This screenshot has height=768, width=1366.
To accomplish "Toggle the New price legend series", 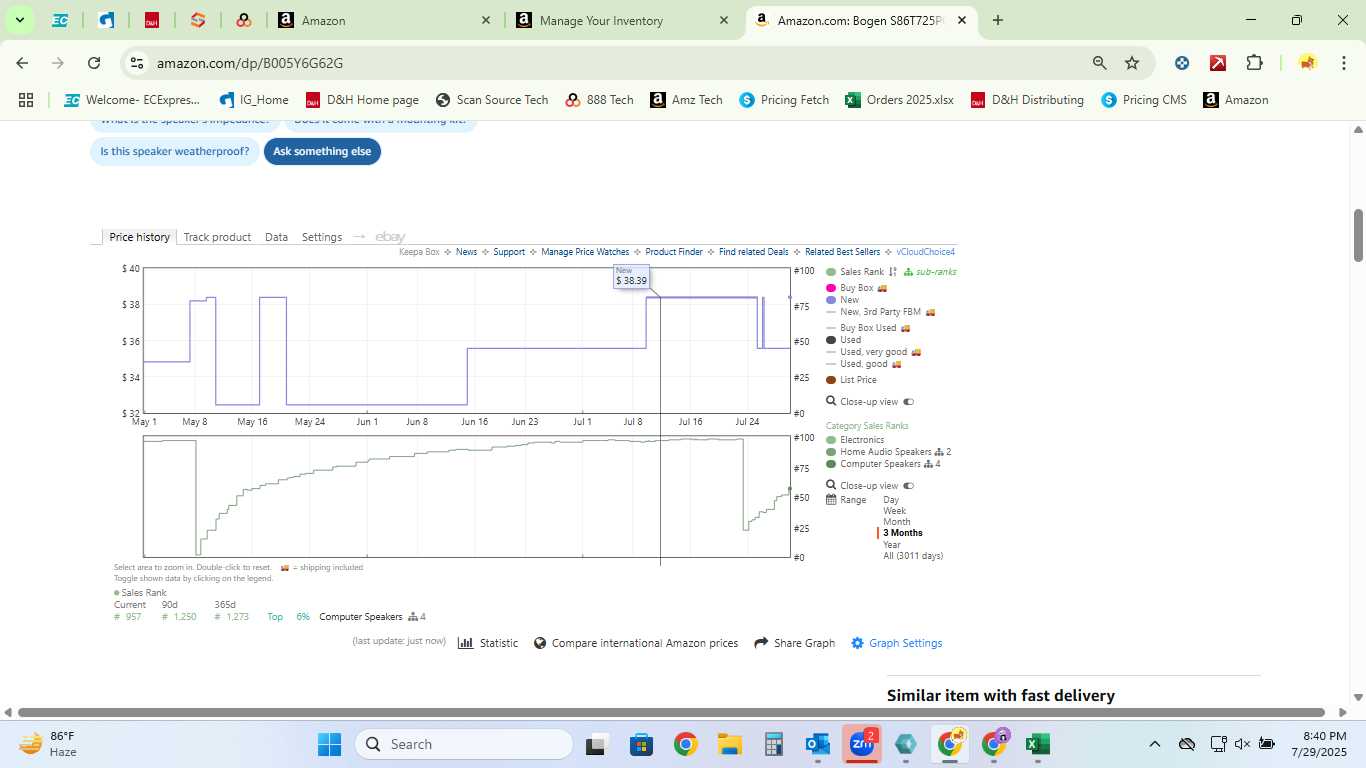I will coord(843,300).
